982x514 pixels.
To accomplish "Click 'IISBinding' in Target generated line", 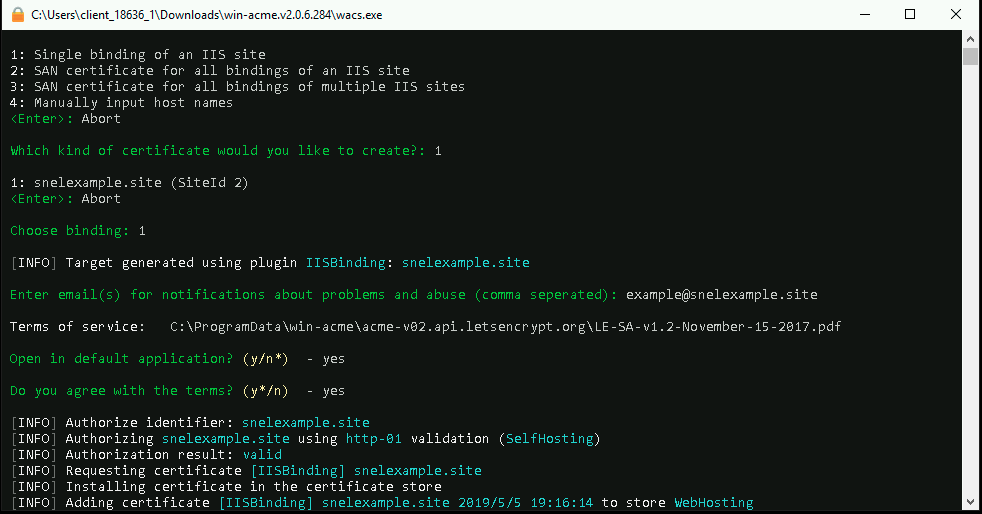I will [345, 263].
